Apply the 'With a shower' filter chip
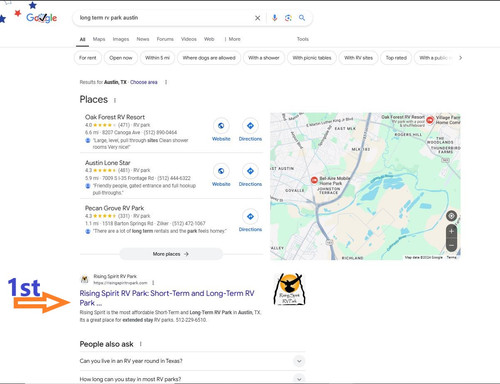500x384 pixels. tap(264, 58)
